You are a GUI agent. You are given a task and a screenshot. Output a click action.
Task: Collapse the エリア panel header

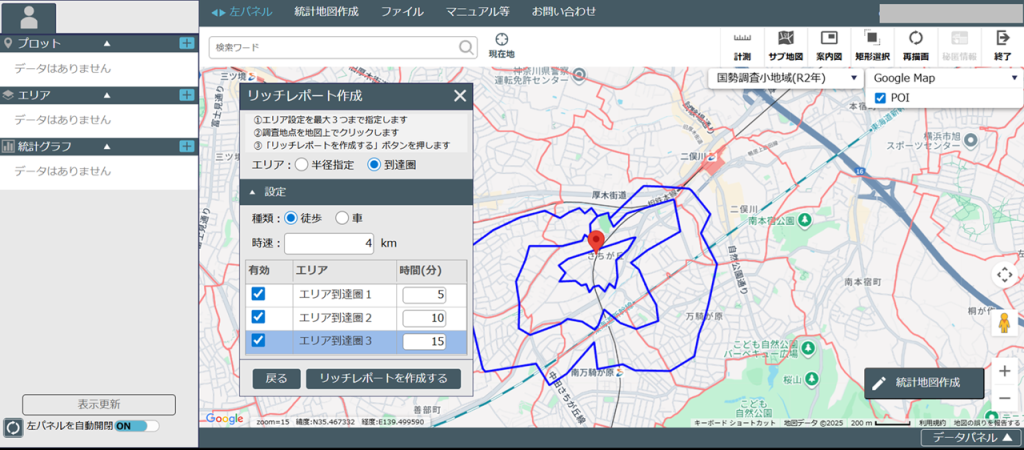tap(98, 95)
